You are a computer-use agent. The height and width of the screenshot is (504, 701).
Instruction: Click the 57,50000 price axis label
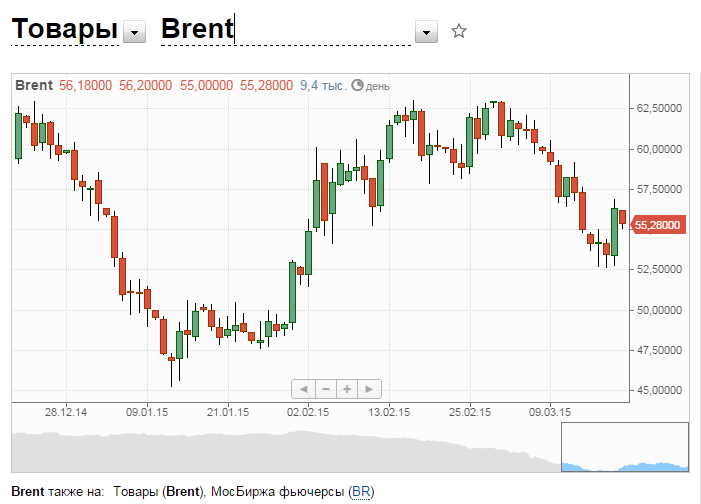point(659,189)
